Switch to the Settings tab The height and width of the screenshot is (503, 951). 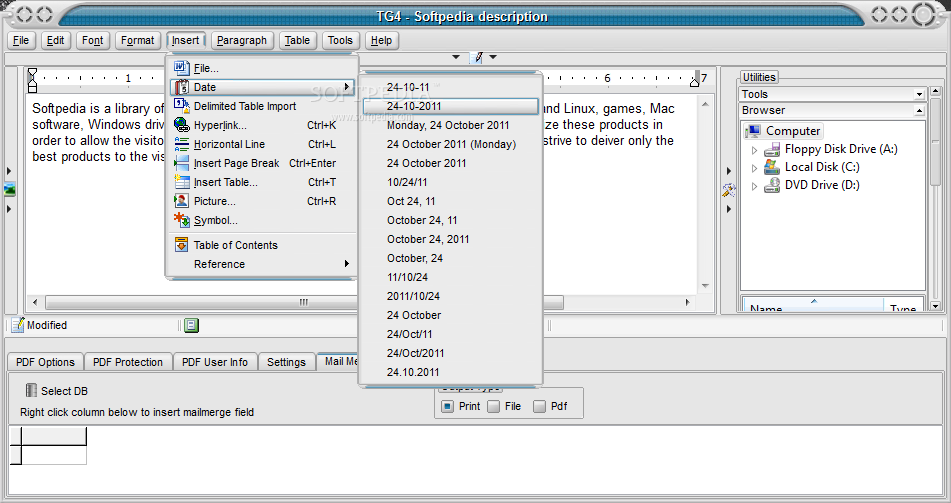coord(286,362)
